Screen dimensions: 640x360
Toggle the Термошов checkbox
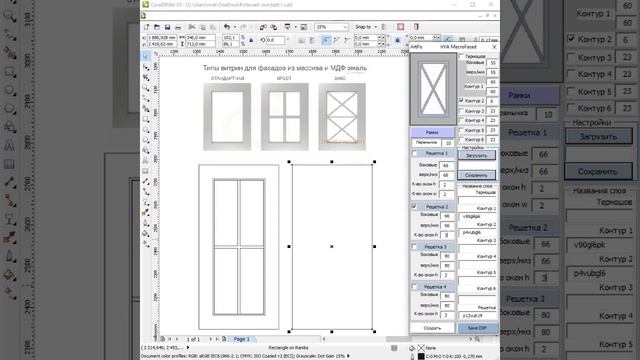461,56
